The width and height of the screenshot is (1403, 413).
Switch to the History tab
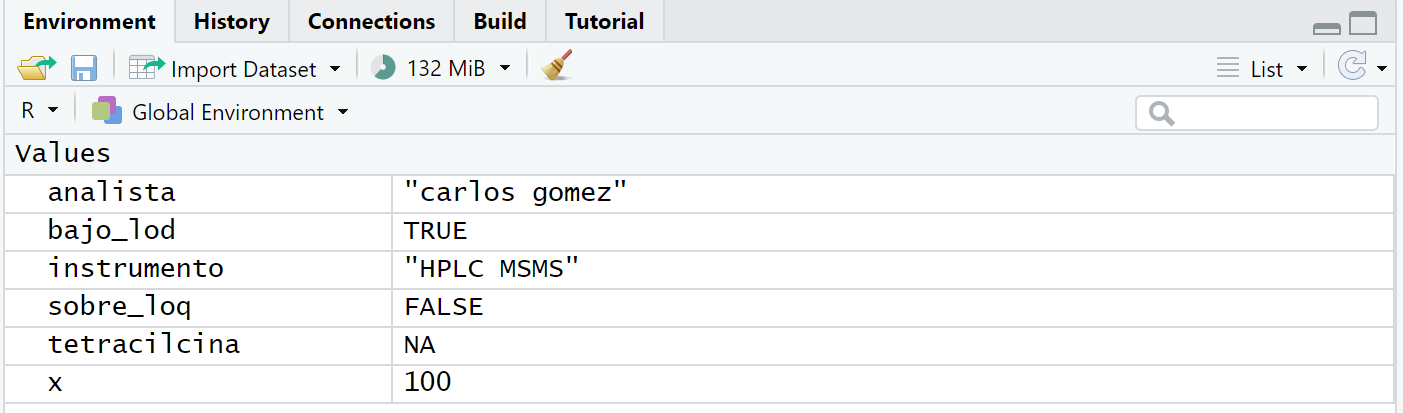232,21
